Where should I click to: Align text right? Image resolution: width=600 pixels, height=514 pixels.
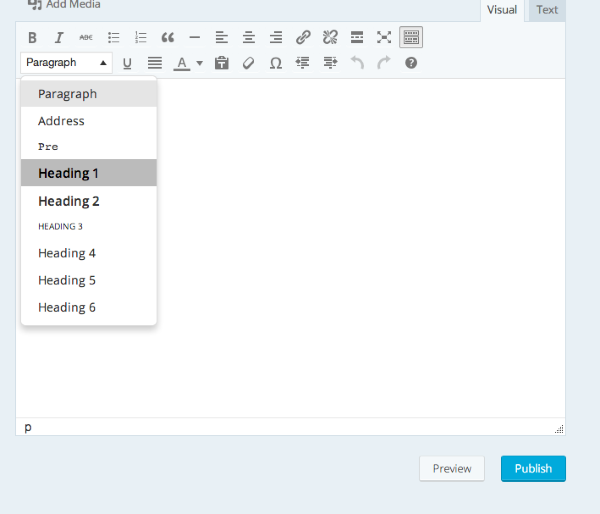276,38
